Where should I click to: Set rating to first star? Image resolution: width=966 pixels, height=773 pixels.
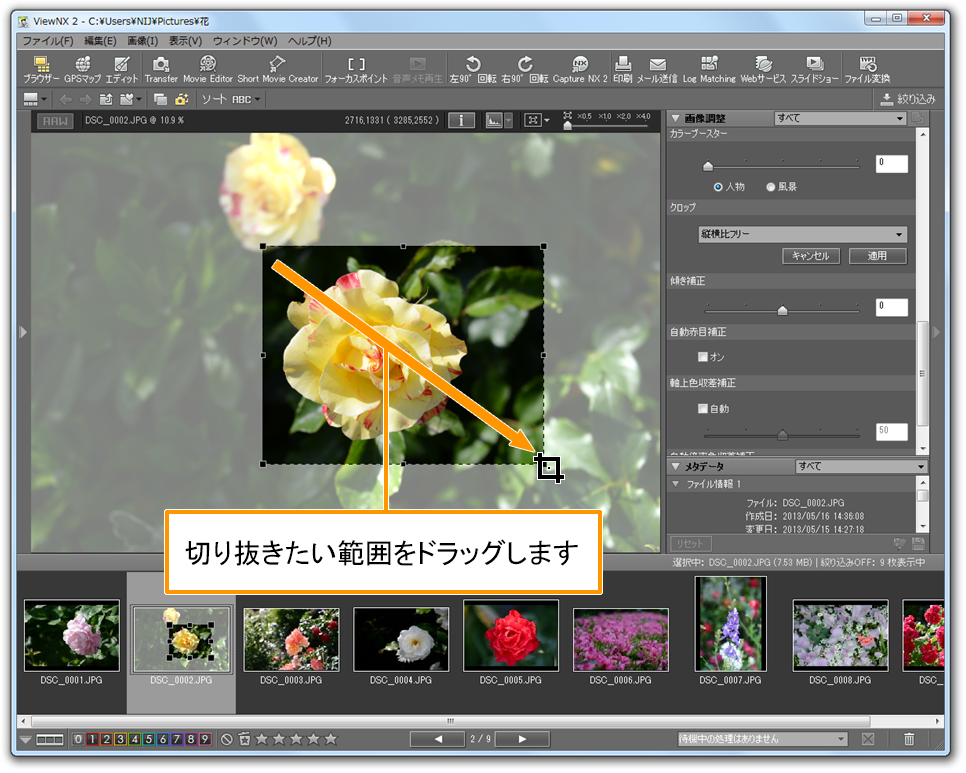(262, 739)
